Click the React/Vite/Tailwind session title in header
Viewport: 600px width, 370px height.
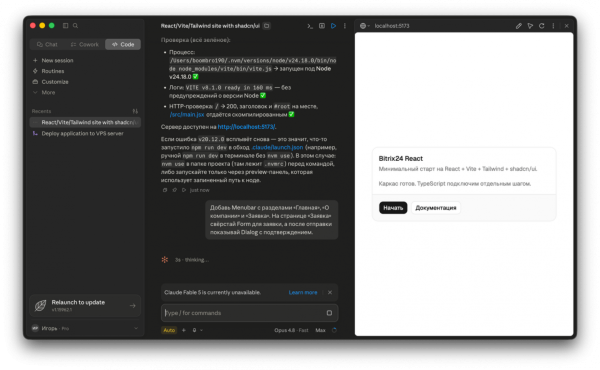(x=210, y=26)
